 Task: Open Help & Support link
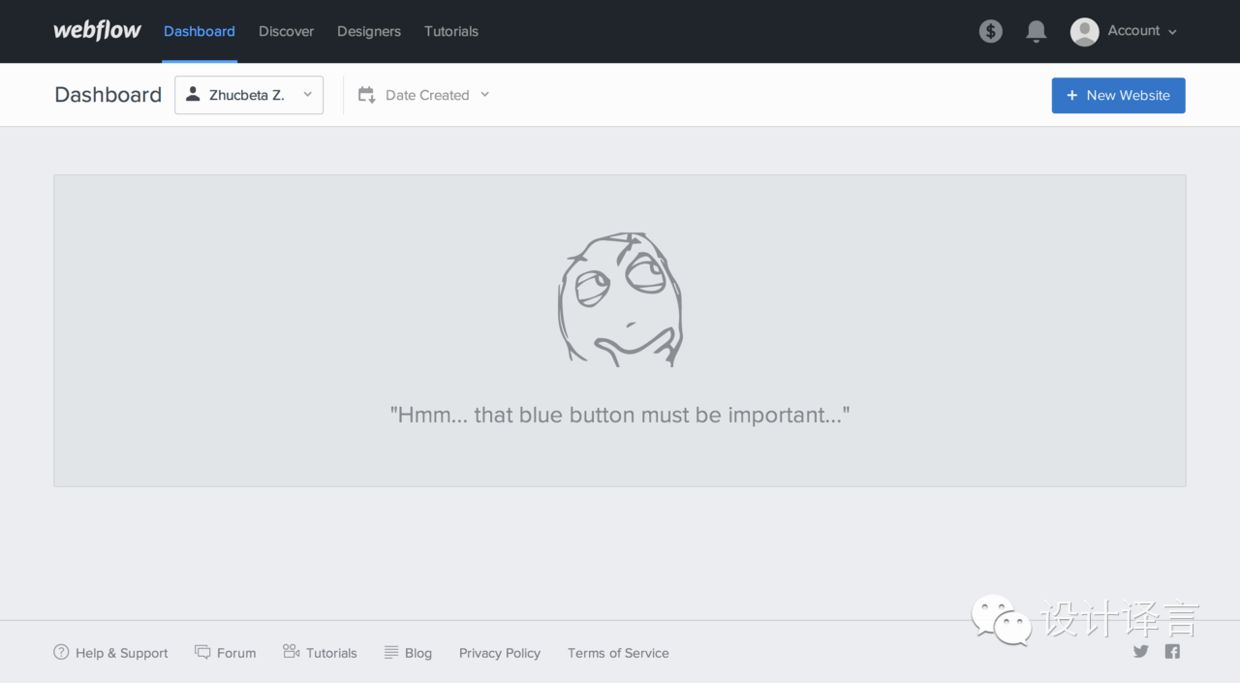pyautogui.click(x=111, y=653)
